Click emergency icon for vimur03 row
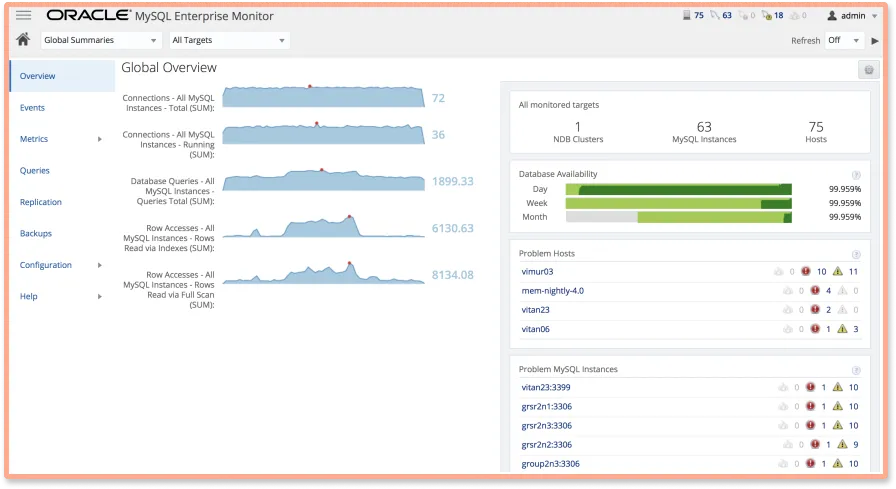 [778, 271]
